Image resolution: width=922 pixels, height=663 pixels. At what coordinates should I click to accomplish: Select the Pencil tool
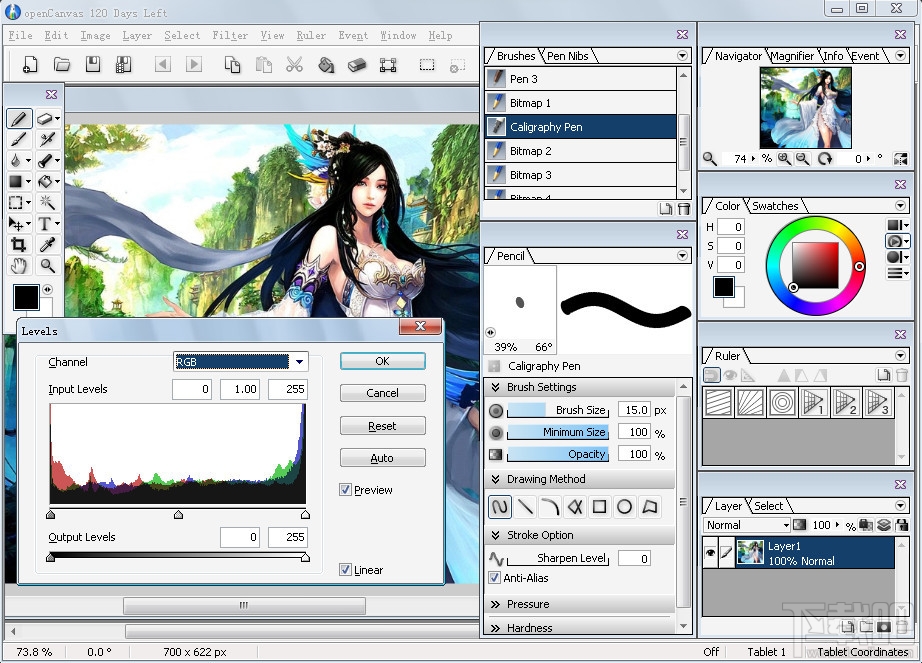point(17,117)
